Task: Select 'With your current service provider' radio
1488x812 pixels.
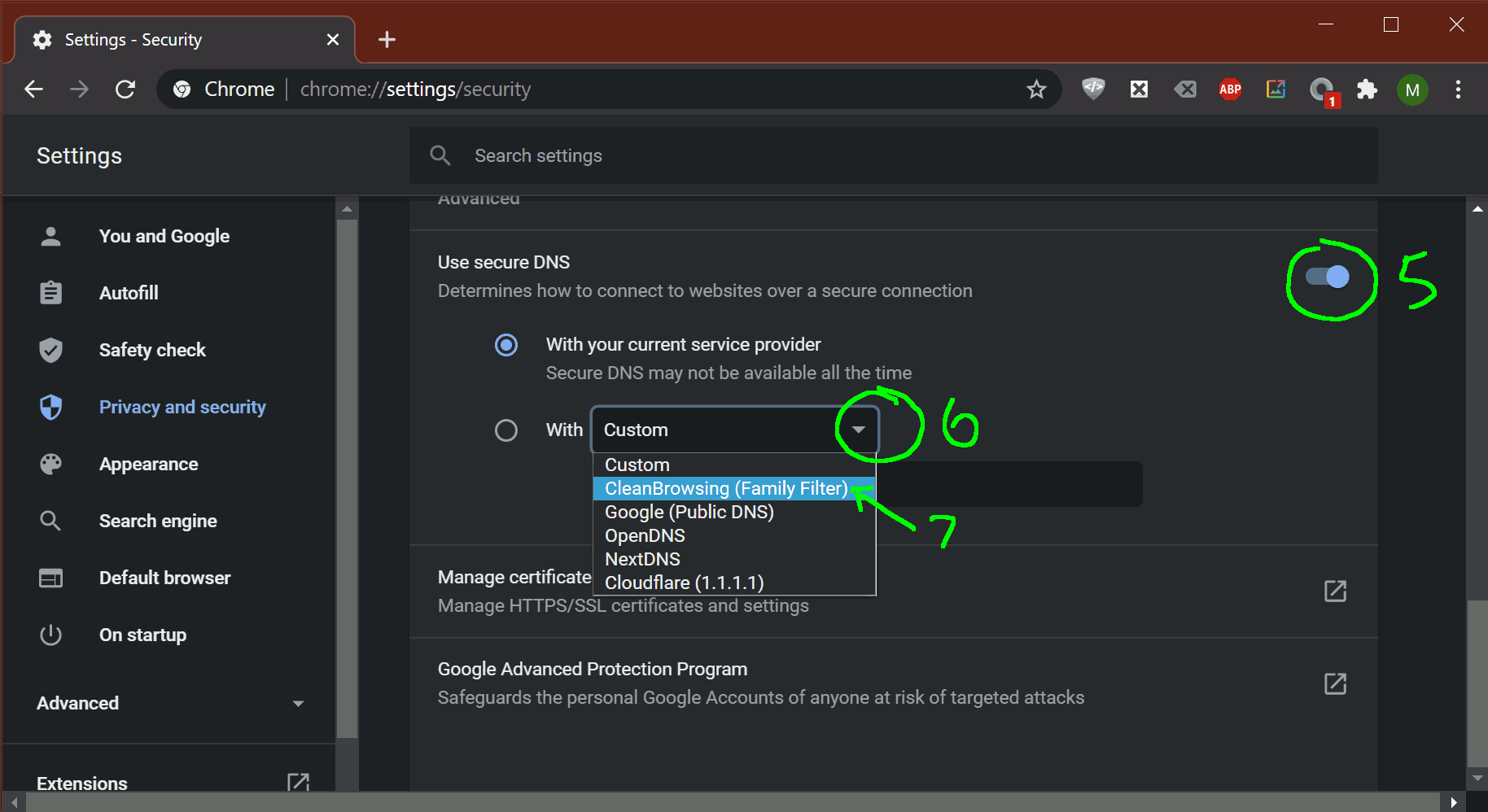Action: (x=506, y=345)
